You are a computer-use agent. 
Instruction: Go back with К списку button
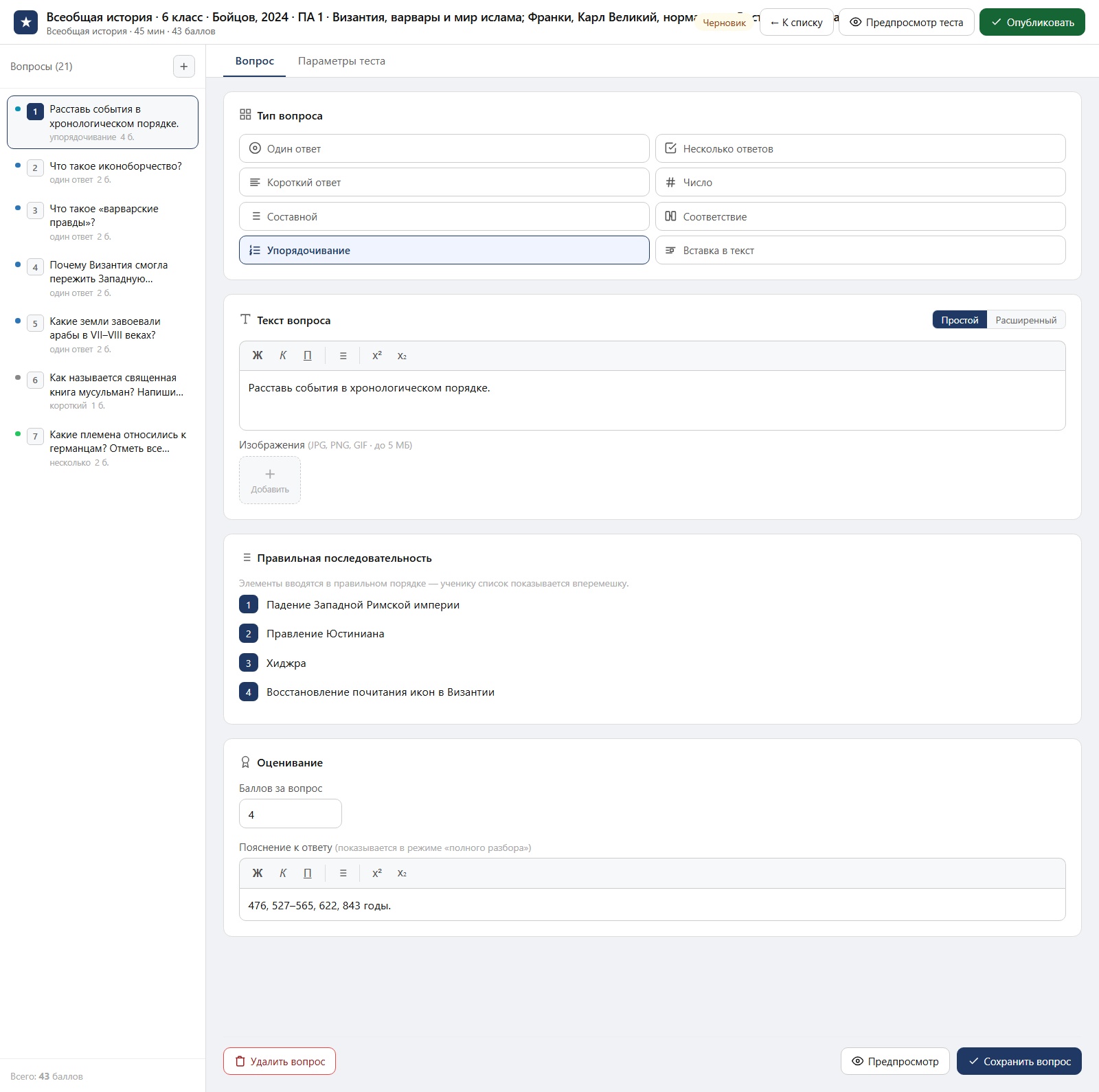tap(797, 22)
